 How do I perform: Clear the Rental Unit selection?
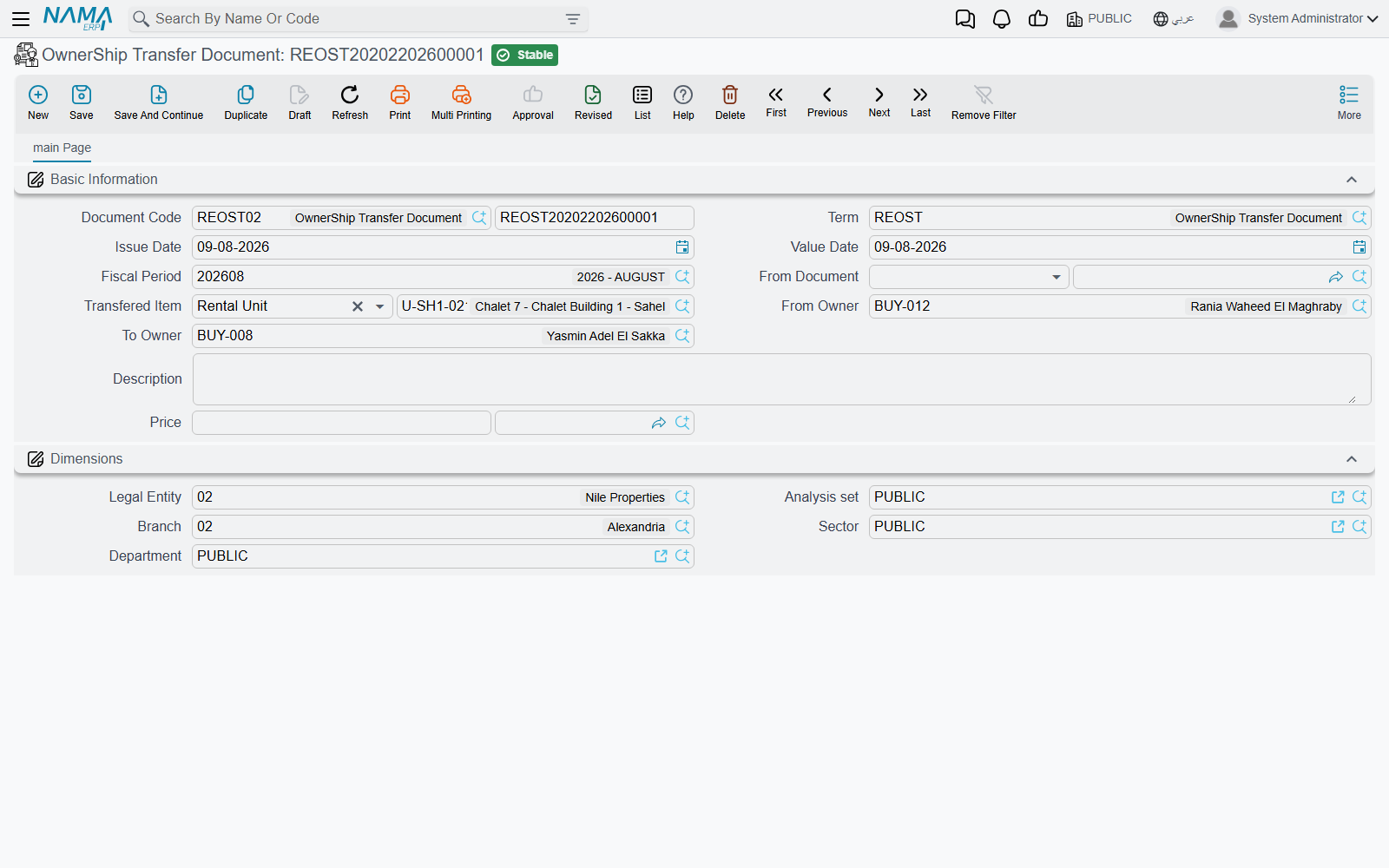pyautogui.click(x=358, y=306)
